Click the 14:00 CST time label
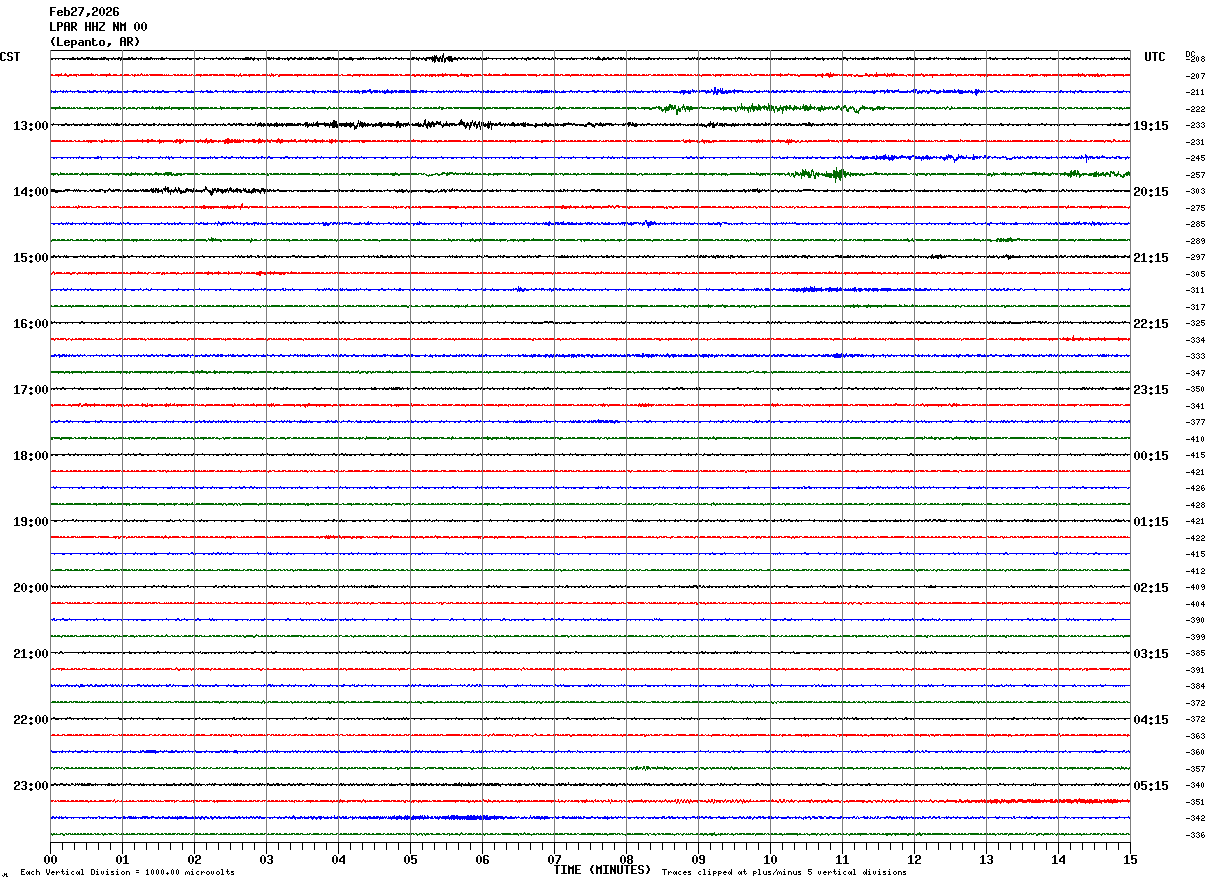 [x=30, y=192]
